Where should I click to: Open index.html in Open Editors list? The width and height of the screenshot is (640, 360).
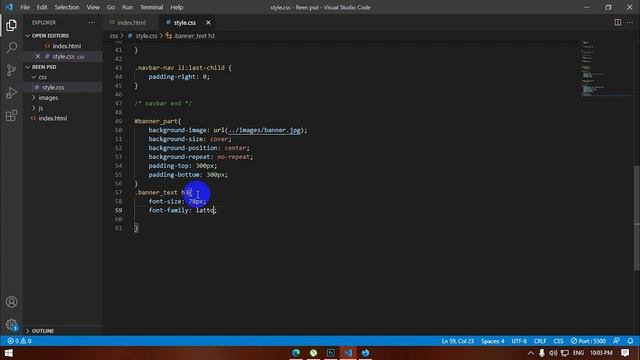[67, 46]
